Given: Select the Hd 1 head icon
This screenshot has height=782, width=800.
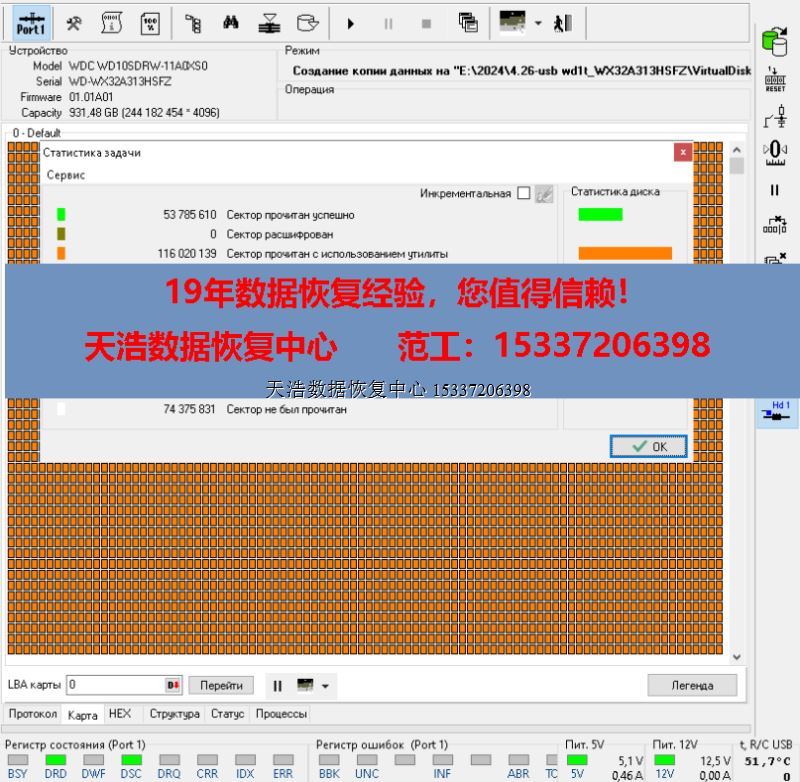Looking at the screenshot, I should click(775, 411).
